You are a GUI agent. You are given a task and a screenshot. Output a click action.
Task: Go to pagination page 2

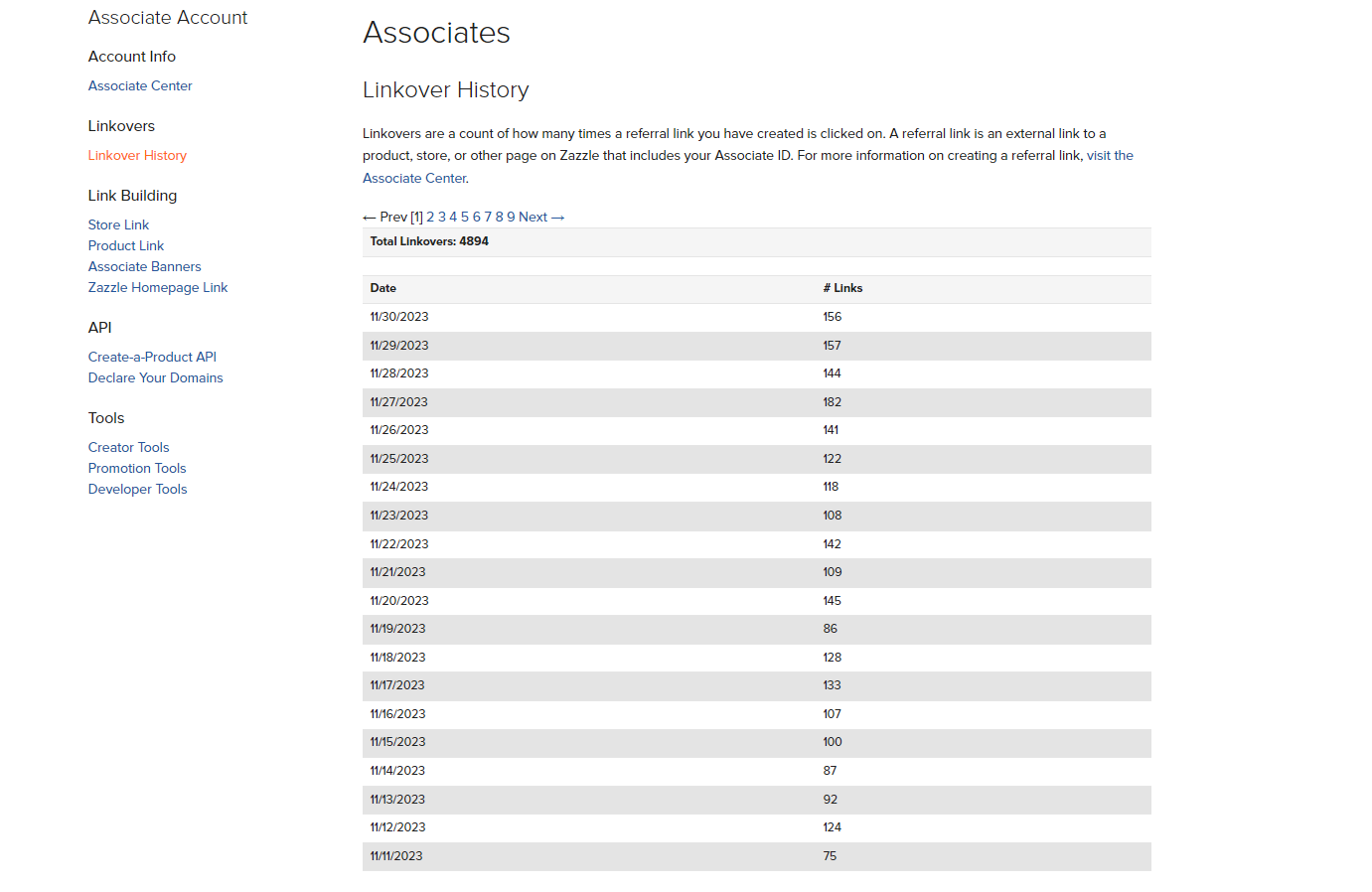pos(430,218)
